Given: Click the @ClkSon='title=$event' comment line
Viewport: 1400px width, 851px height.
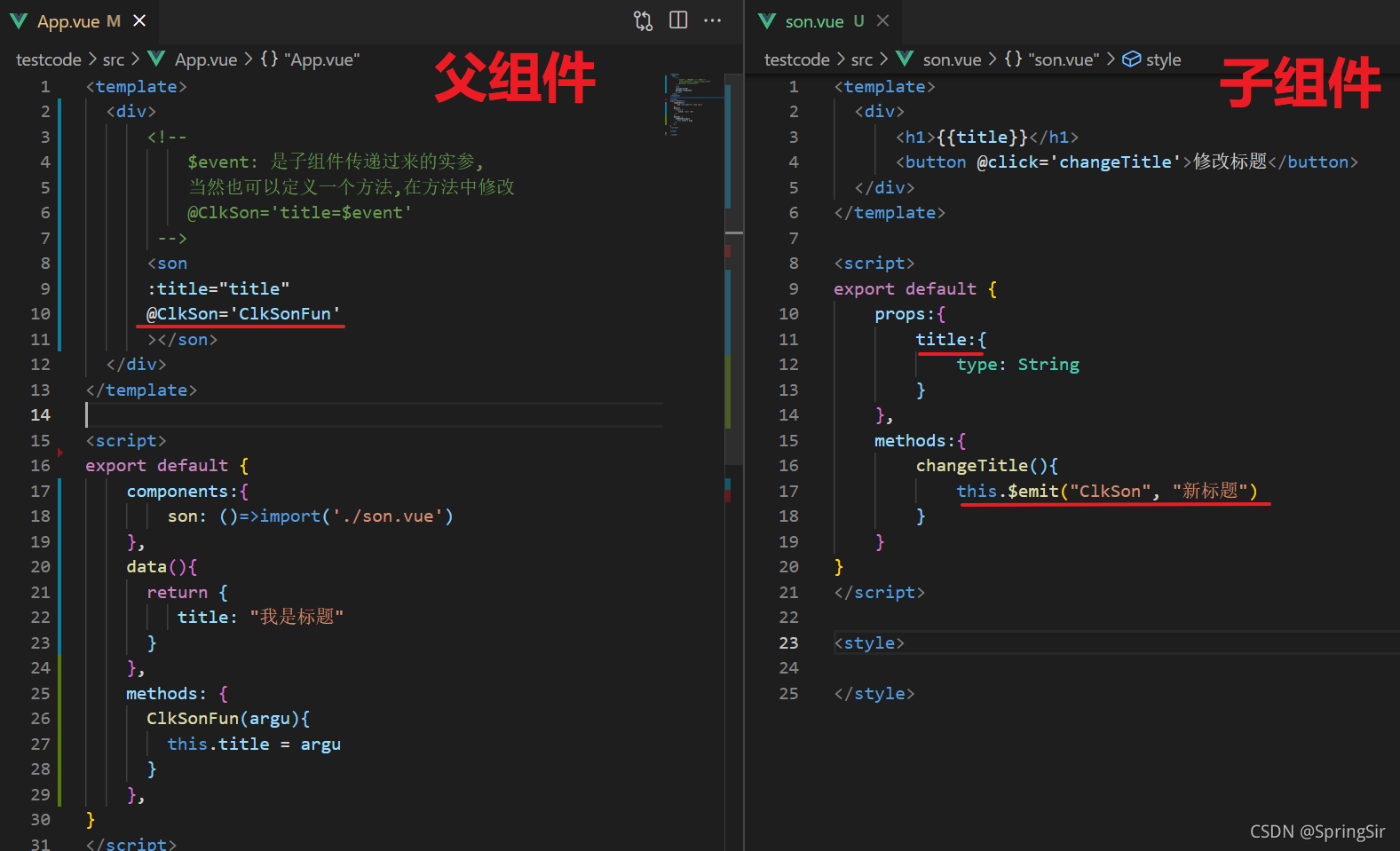Looking at the screenshot, I should pyautogui.click(x=299, y=212).
